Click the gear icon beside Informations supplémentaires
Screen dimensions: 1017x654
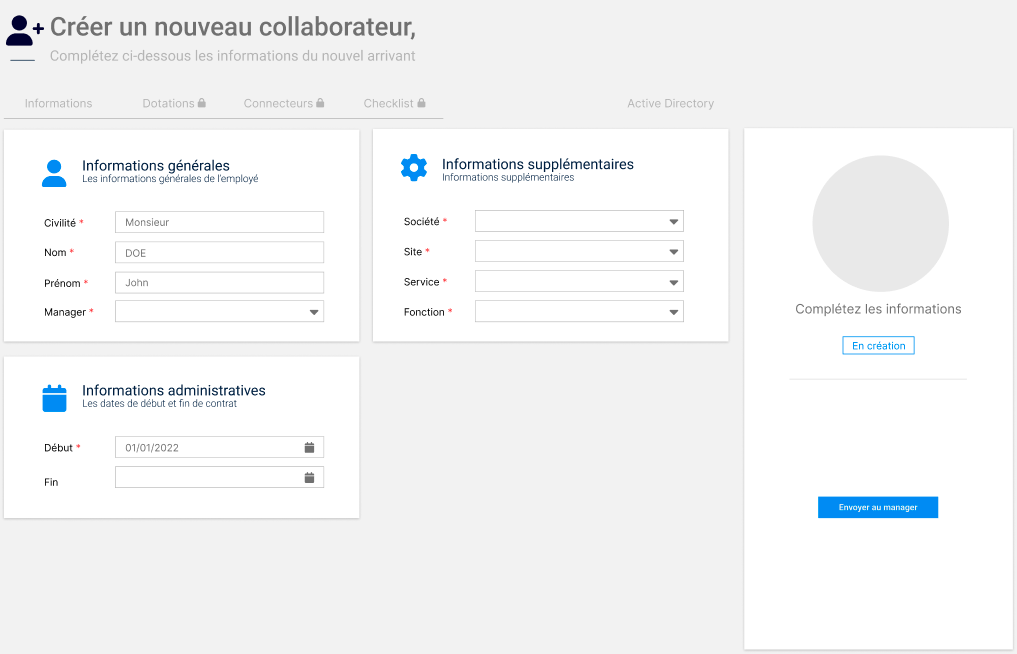[414, 168]
